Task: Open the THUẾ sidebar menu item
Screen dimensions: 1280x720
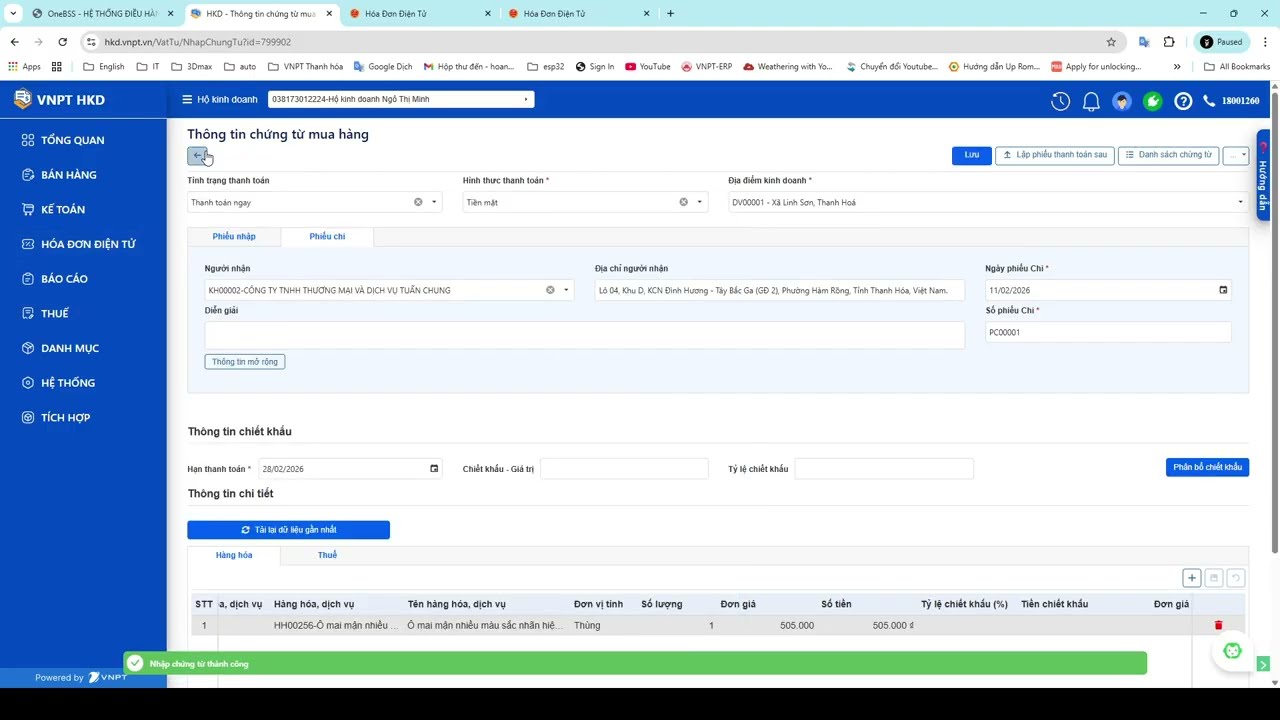Action: [55, 313]
